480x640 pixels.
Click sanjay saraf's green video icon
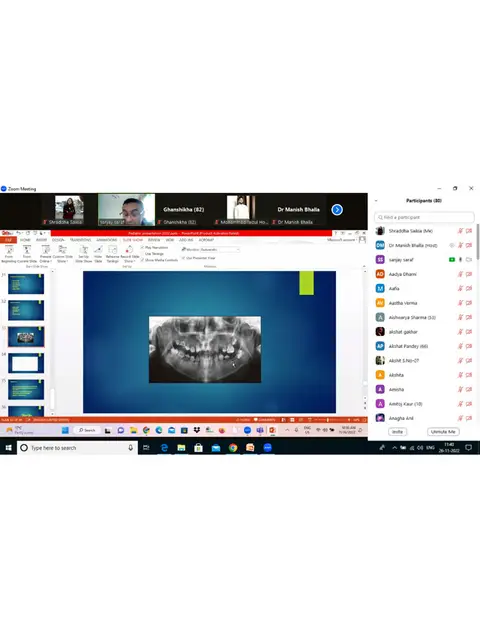point(452,260)
